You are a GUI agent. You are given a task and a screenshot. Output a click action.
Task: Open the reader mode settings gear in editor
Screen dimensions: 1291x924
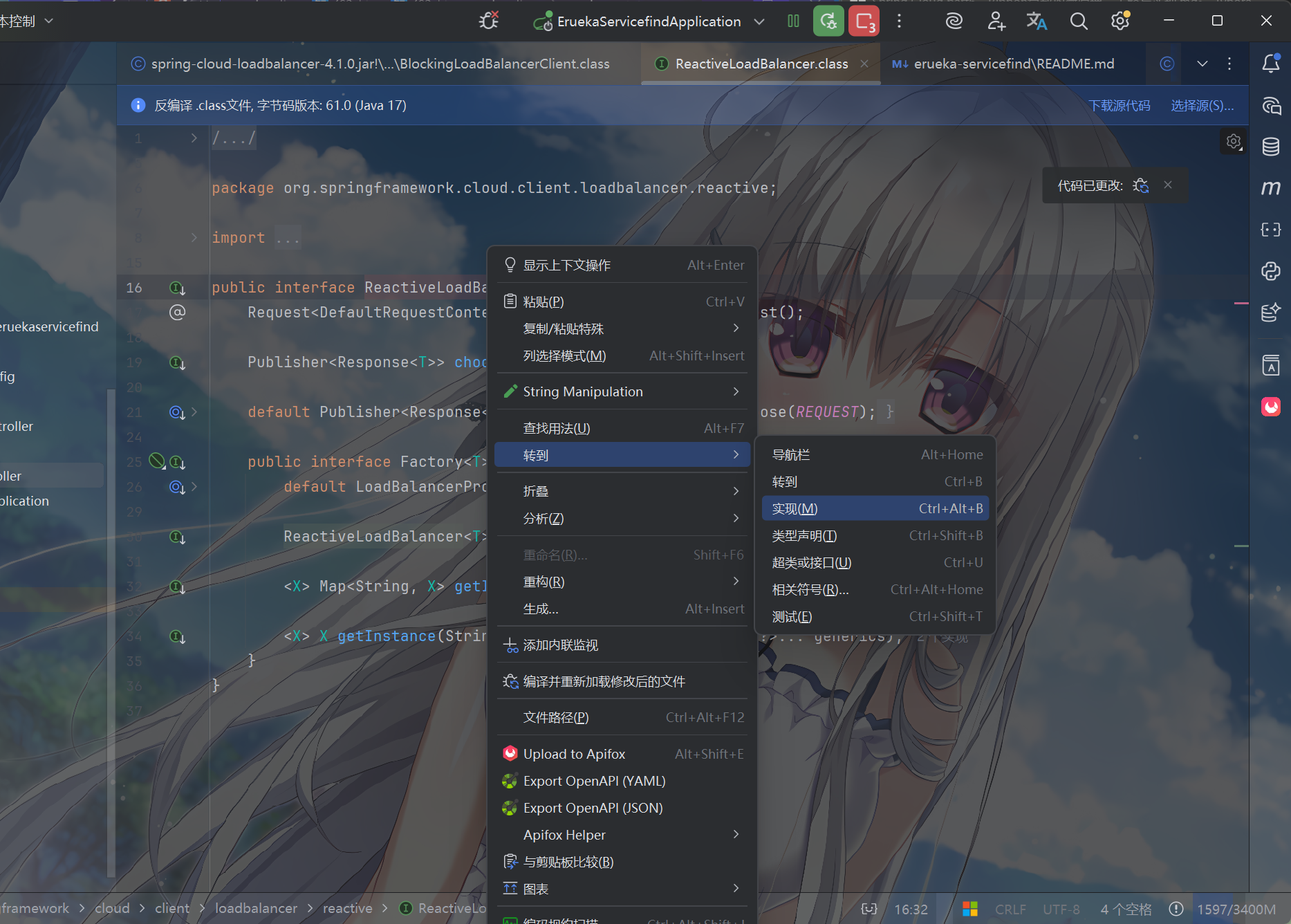[x=1234, y=142]
